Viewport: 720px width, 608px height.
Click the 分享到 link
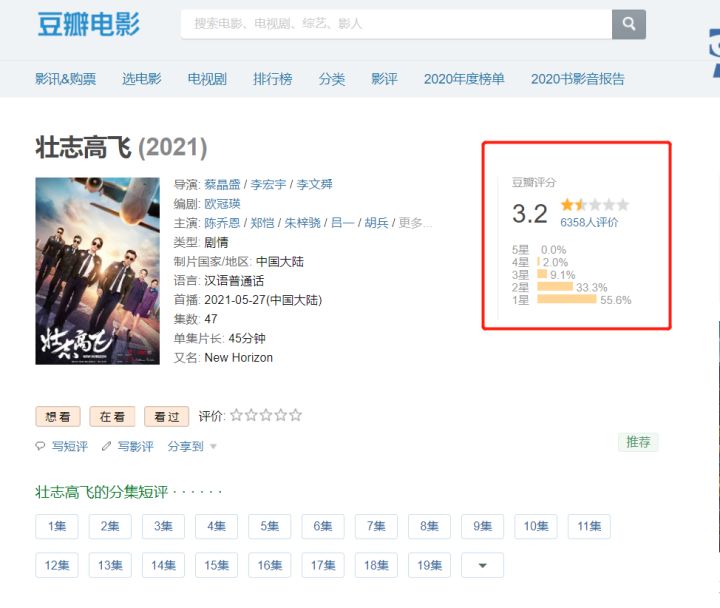coord(186,446)
